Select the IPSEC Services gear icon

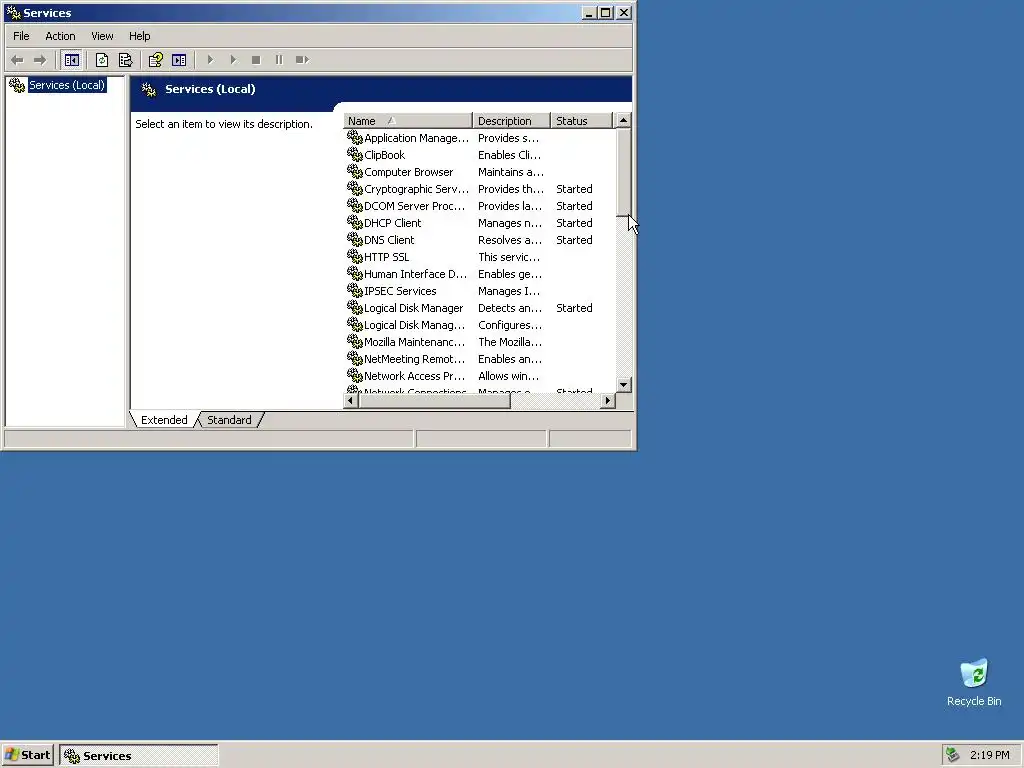click(x=355, y=290)
